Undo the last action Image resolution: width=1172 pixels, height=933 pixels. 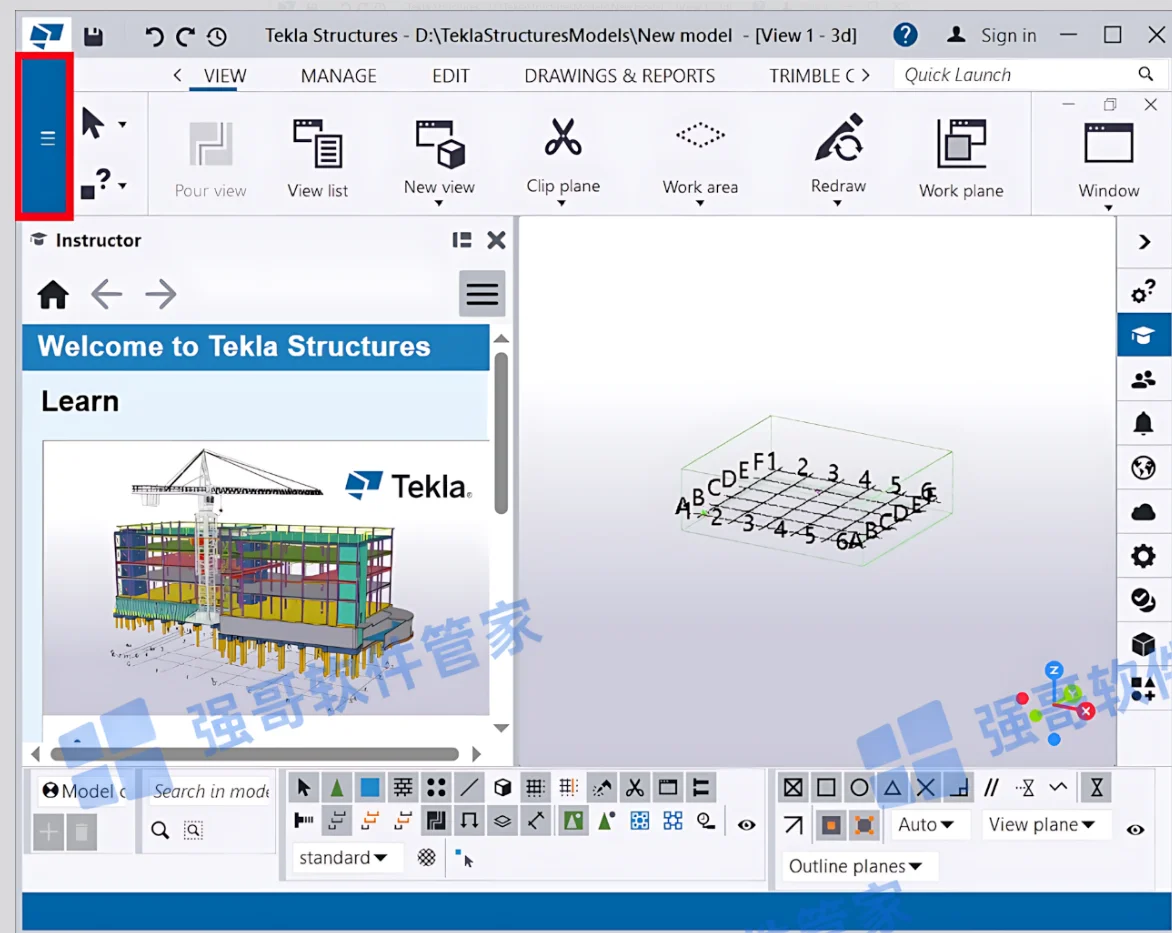coord(154,36)
